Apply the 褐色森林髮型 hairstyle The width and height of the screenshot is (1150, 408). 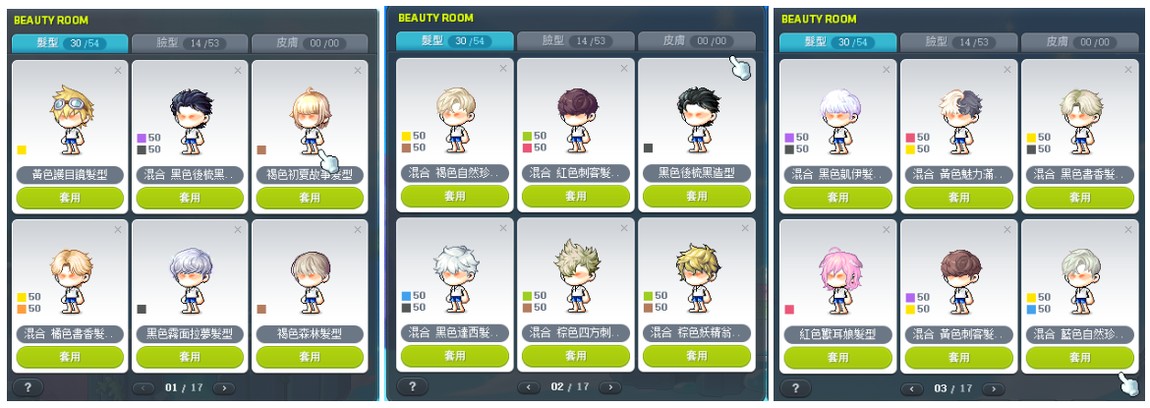(x=310, y=357)
